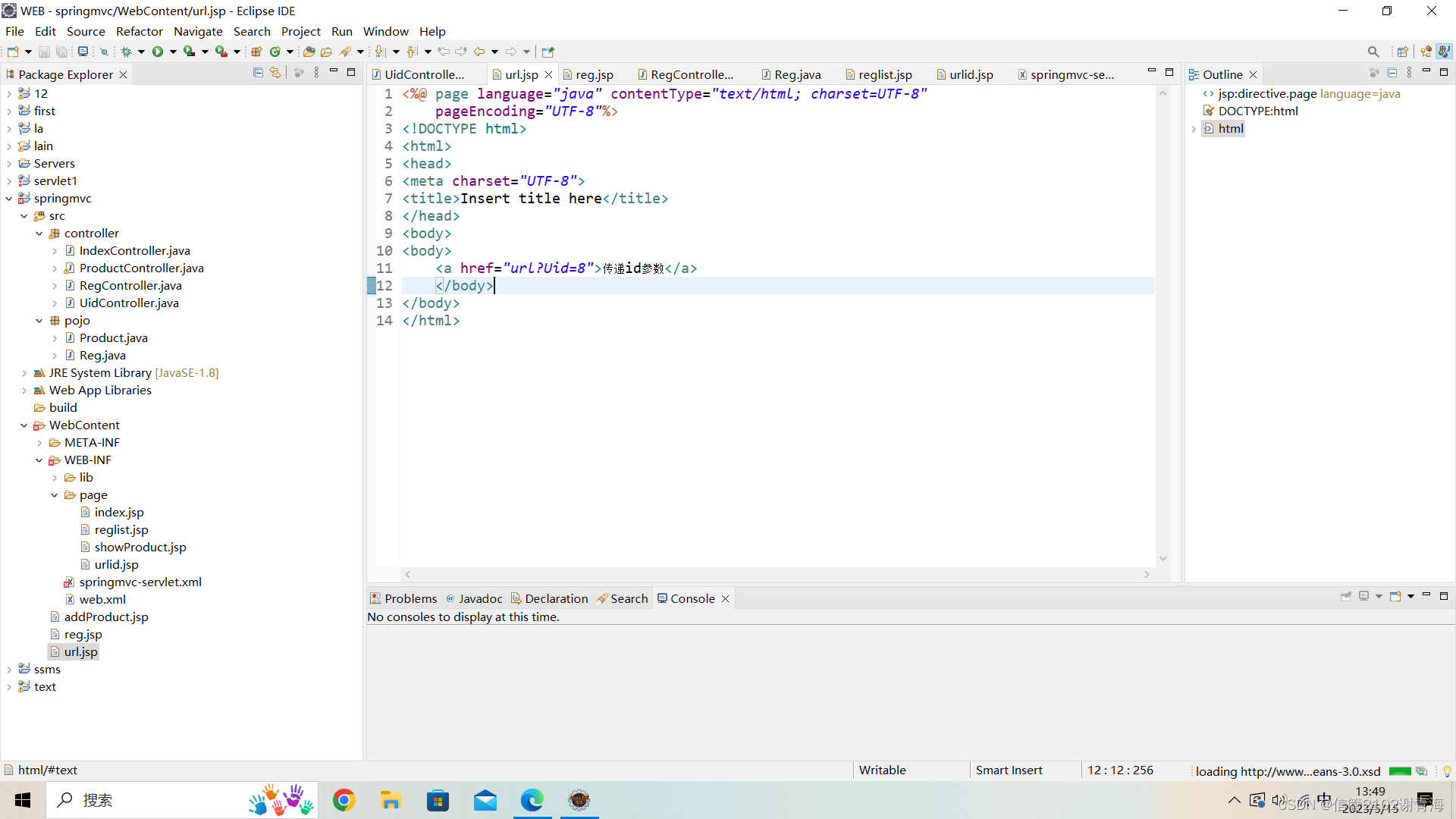The image size is (1456, 819).
Task: Collapse the controller package
Action: tap(39, 234)
